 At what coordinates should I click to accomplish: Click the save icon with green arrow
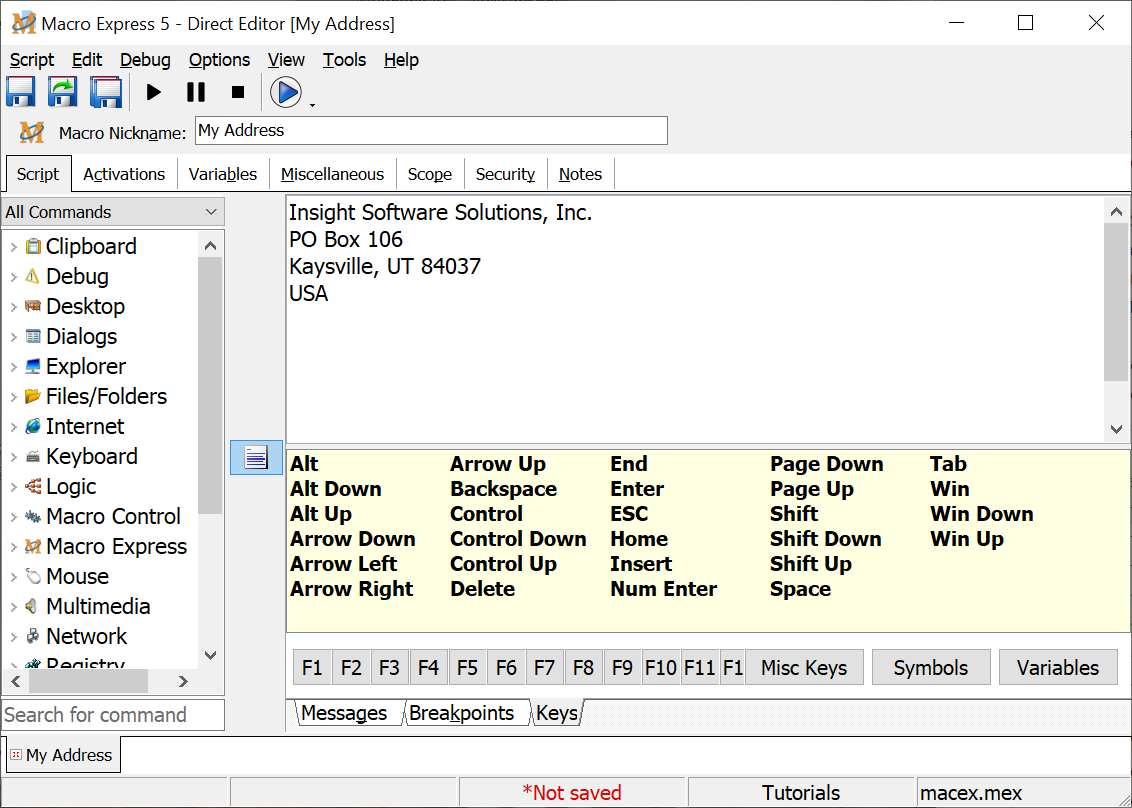click(x=63, y=92)
